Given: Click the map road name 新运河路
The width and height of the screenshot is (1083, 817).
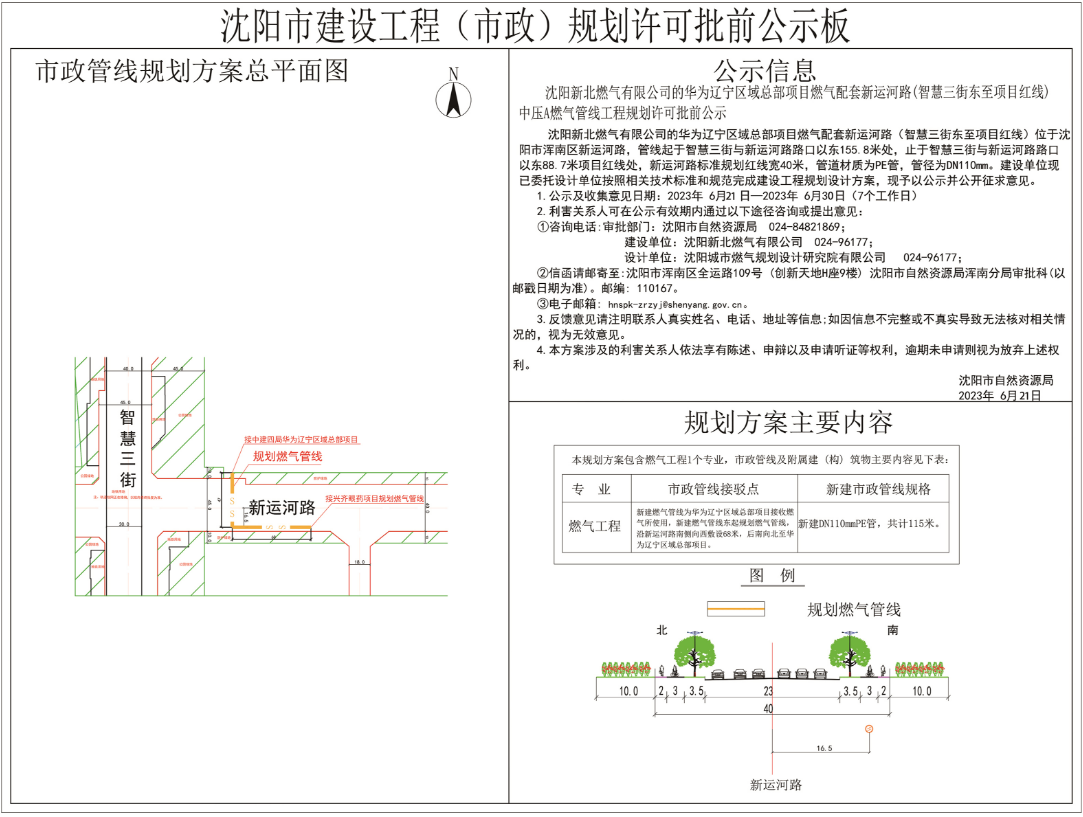Looking at the screenshot, I should [x=282, y=508].
